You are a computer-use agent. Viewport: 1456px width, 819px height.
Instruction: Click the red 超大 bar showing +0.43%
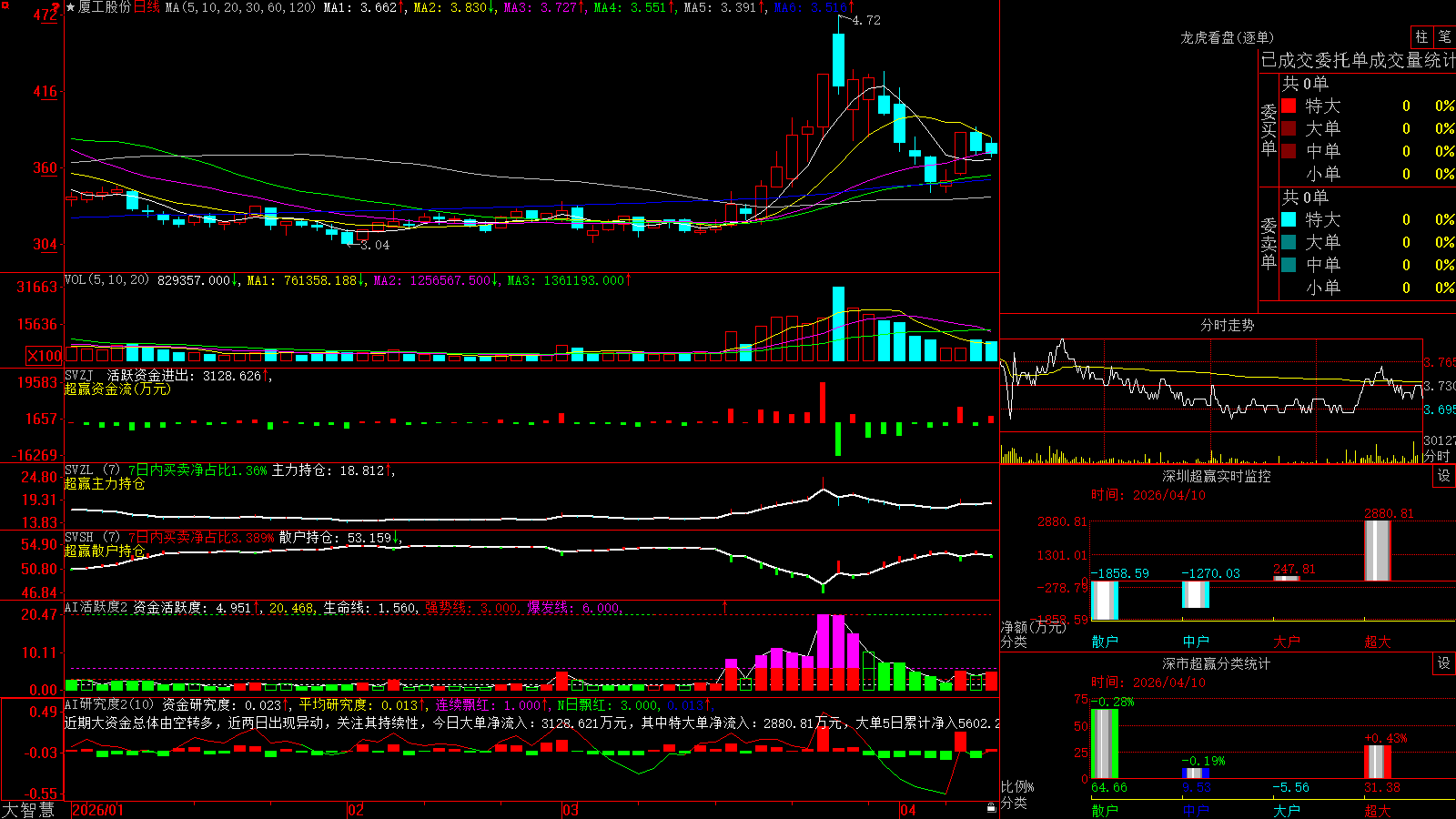tap(1378, 762)
